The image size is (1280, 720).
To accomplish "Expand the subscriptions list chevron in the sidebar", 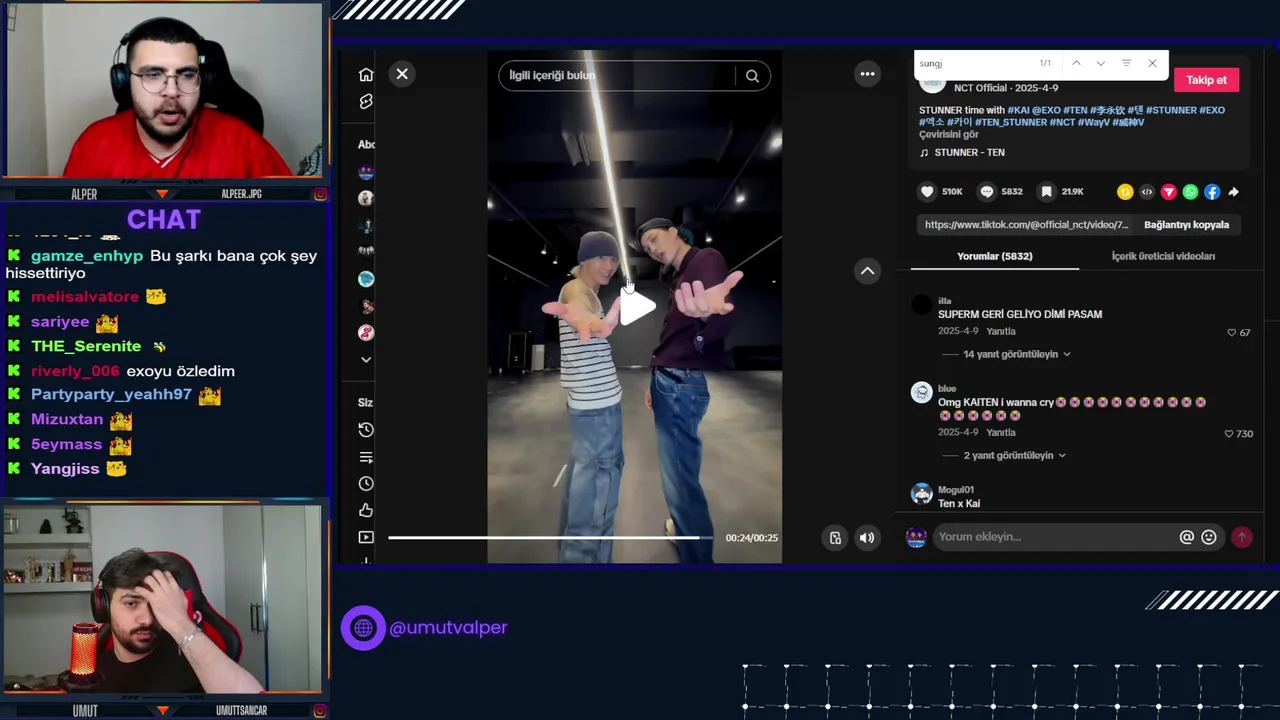I will (366, 360).
